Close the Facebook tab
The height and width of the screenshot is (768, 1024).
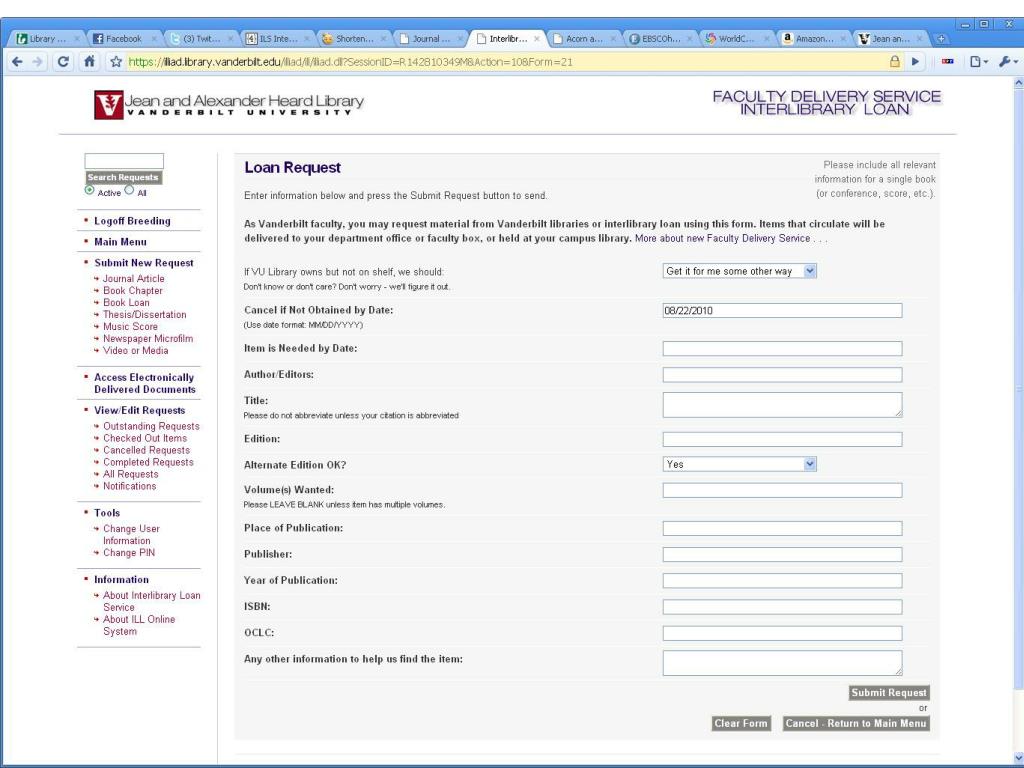[154, 39]
